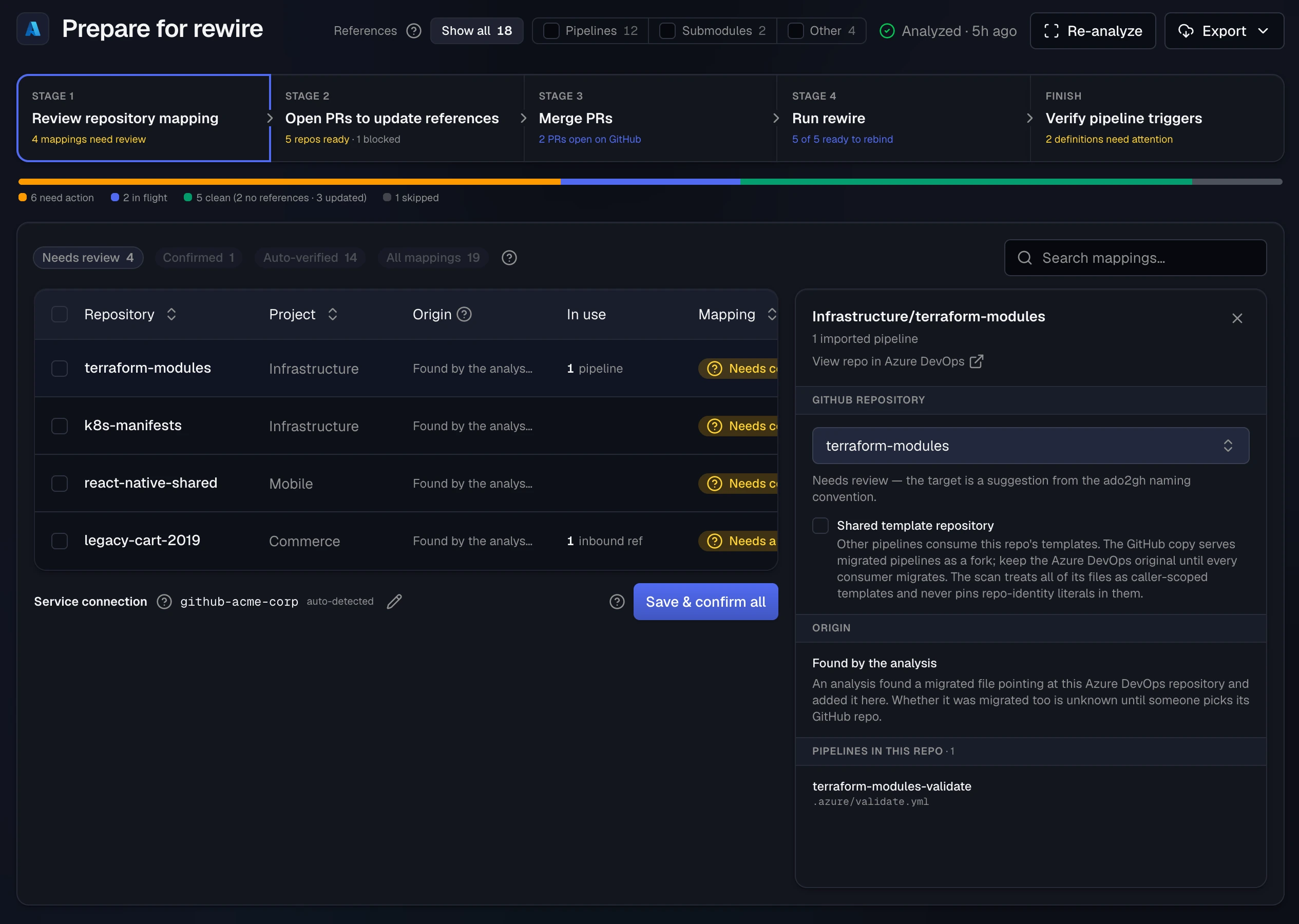
Task: Select the react-native-shared row checkbox
Action: coord(59,483)
